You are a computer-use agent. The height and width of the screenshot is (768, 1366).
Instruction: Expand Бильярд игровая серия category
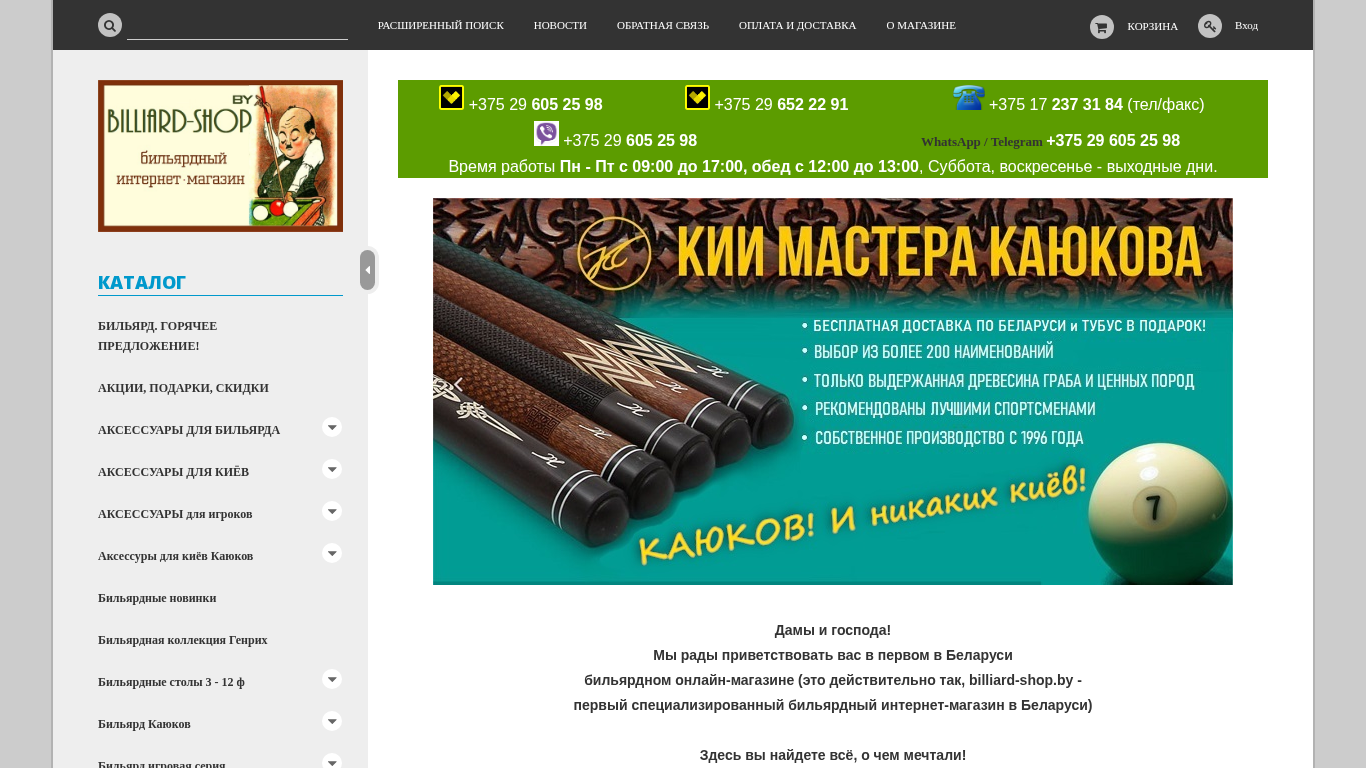332,762
